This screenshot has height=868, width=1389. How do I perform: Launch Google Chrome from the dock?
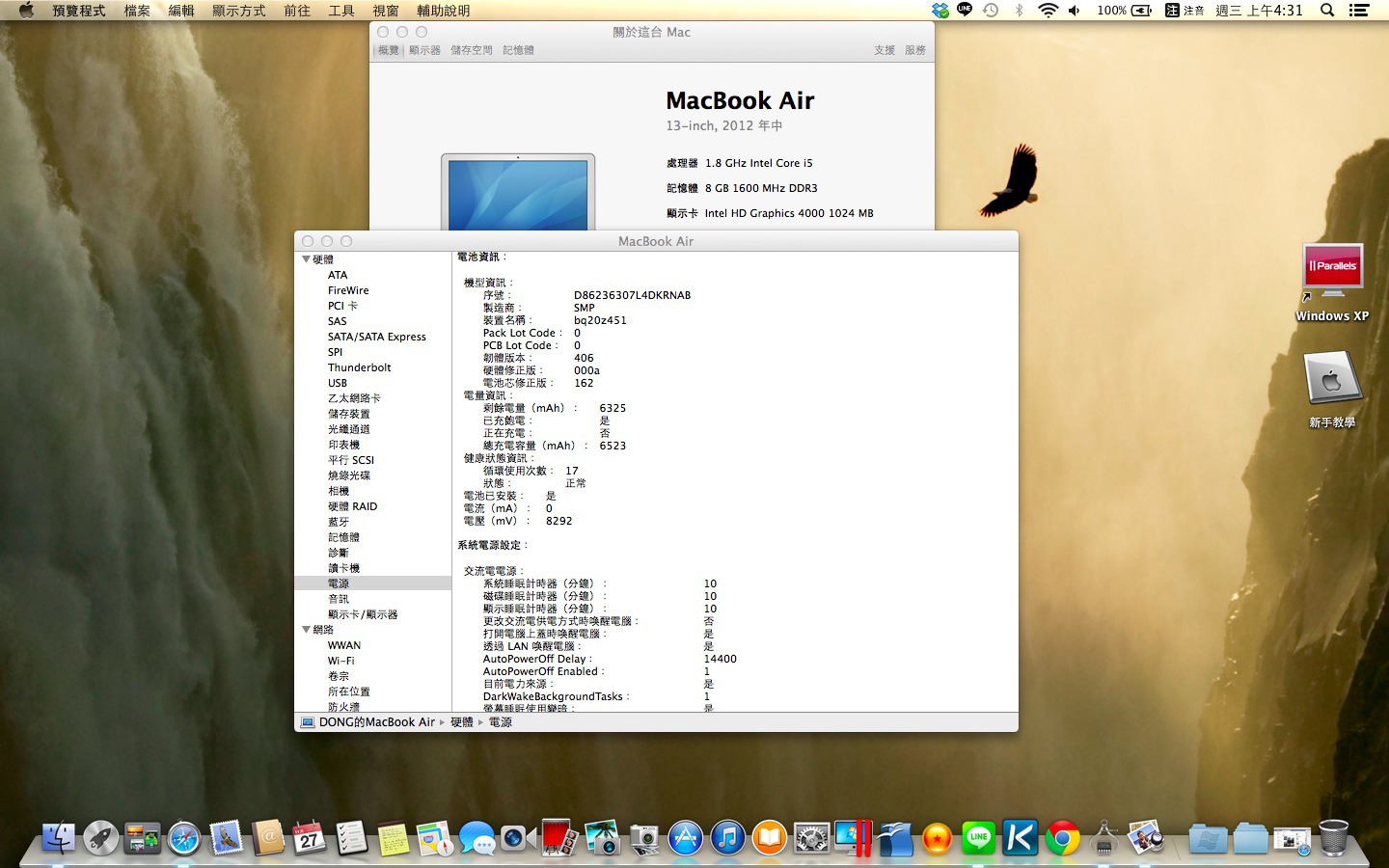[1062, 838]
